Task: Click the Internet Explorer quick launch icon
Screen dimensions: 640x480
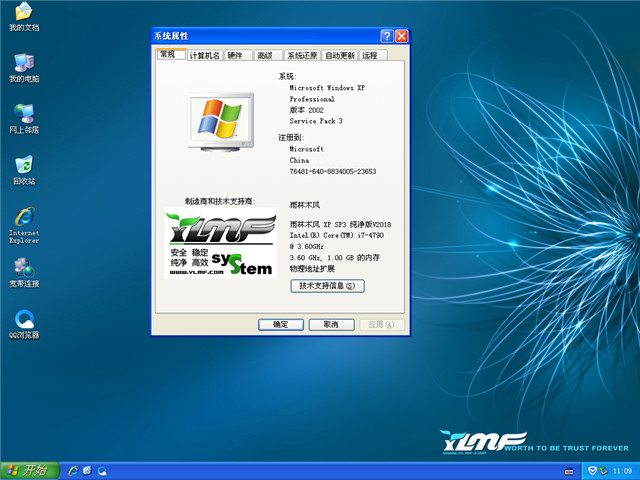Action: pyautogui.click(x=73, y=470)
